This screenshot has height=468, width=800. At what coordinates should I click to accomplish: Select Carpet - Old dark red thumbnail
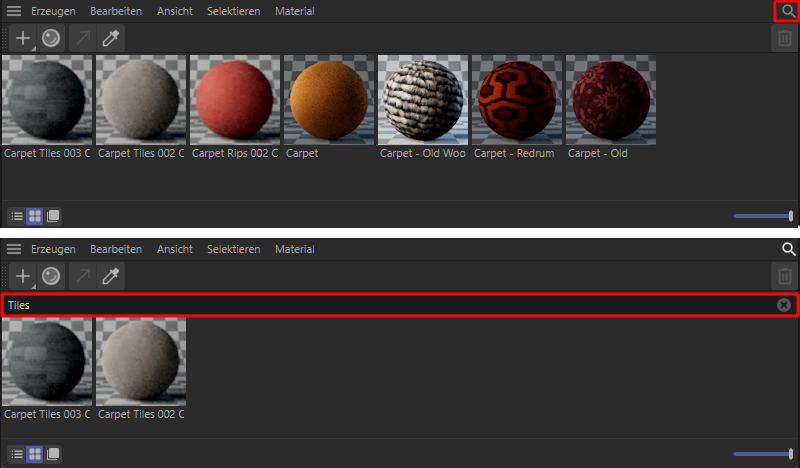coord(611,100)
